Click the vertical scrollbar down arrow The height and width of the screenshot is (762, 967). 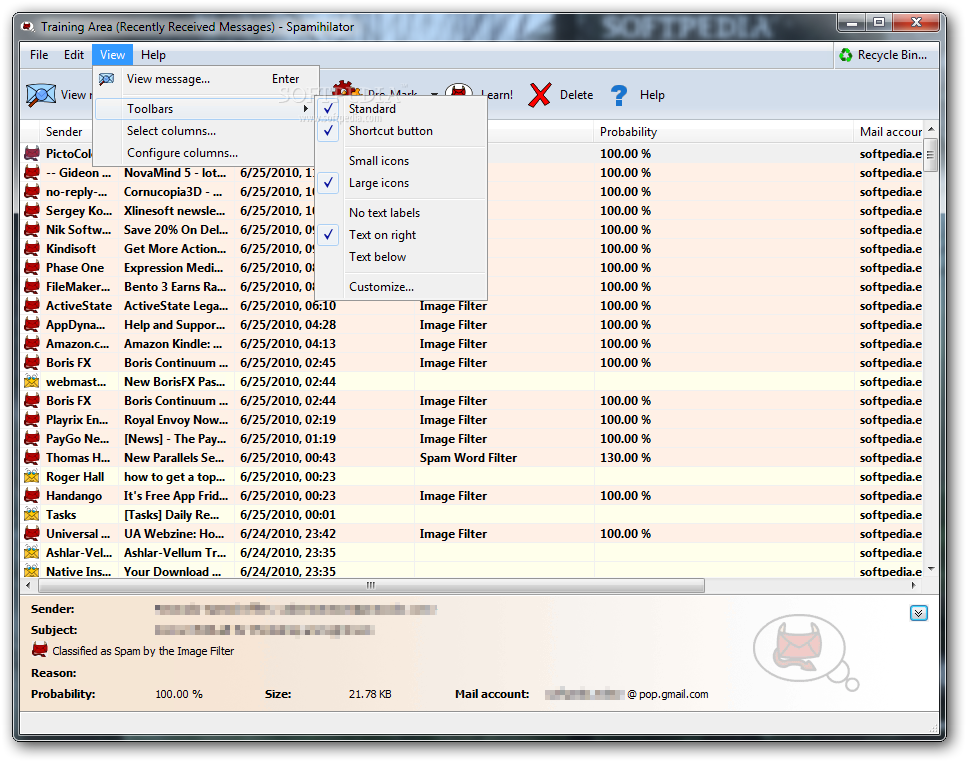point(931,569)
